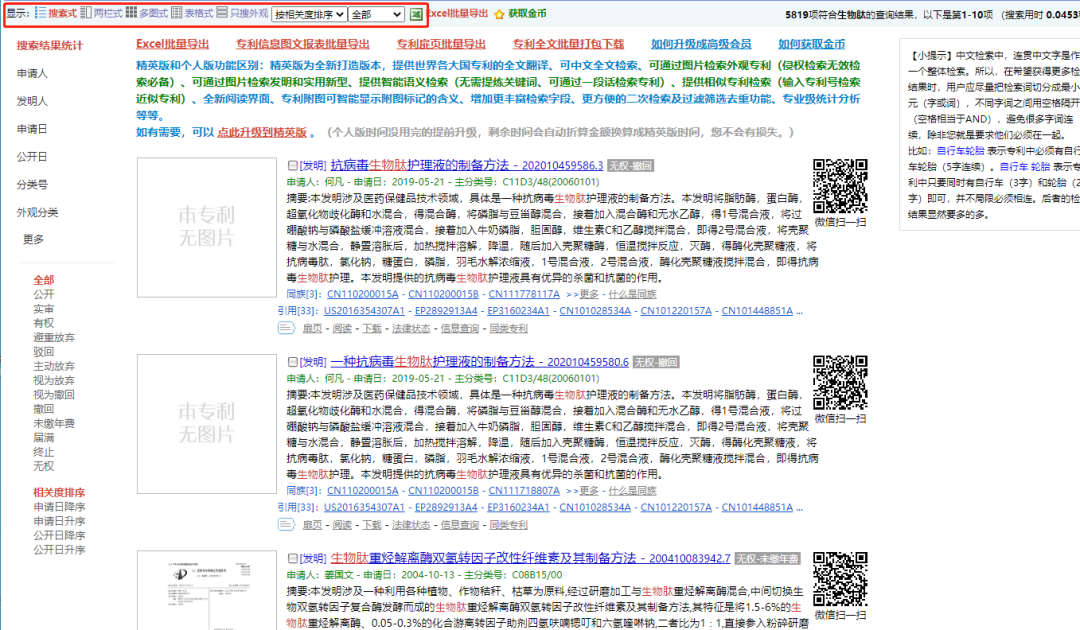Filter results by 主动放弃 status
Viewport: 1080px width, 630px height.
(54, 366)
